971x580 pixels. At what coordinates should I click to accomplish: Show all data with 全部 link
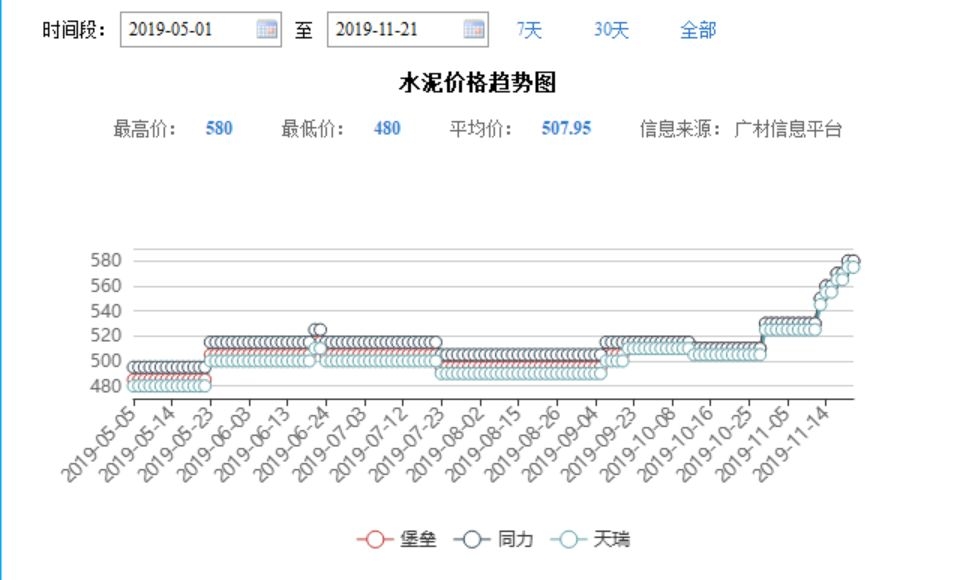(x=698, y=30)
